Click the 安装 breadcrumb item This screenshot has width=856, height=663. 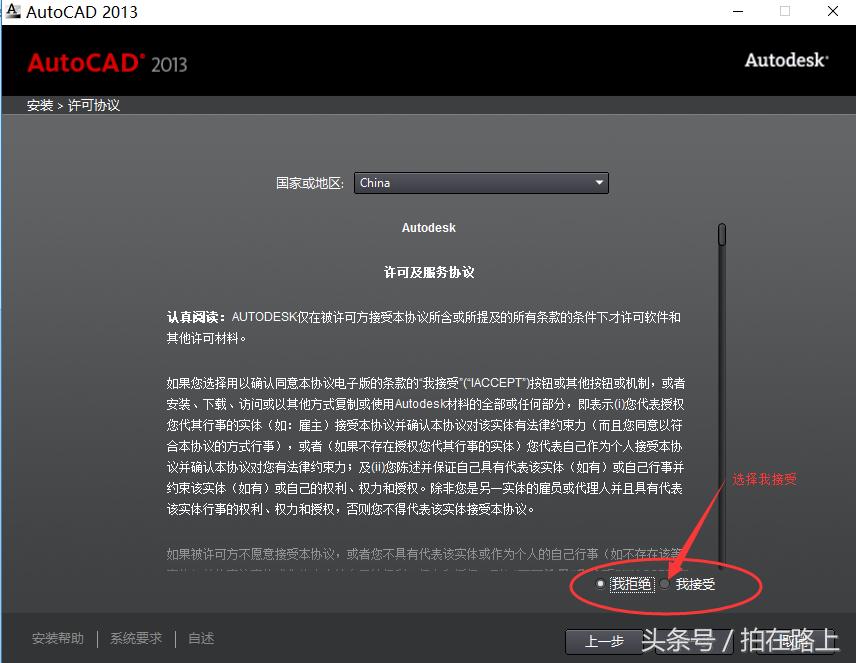(38, 104)
